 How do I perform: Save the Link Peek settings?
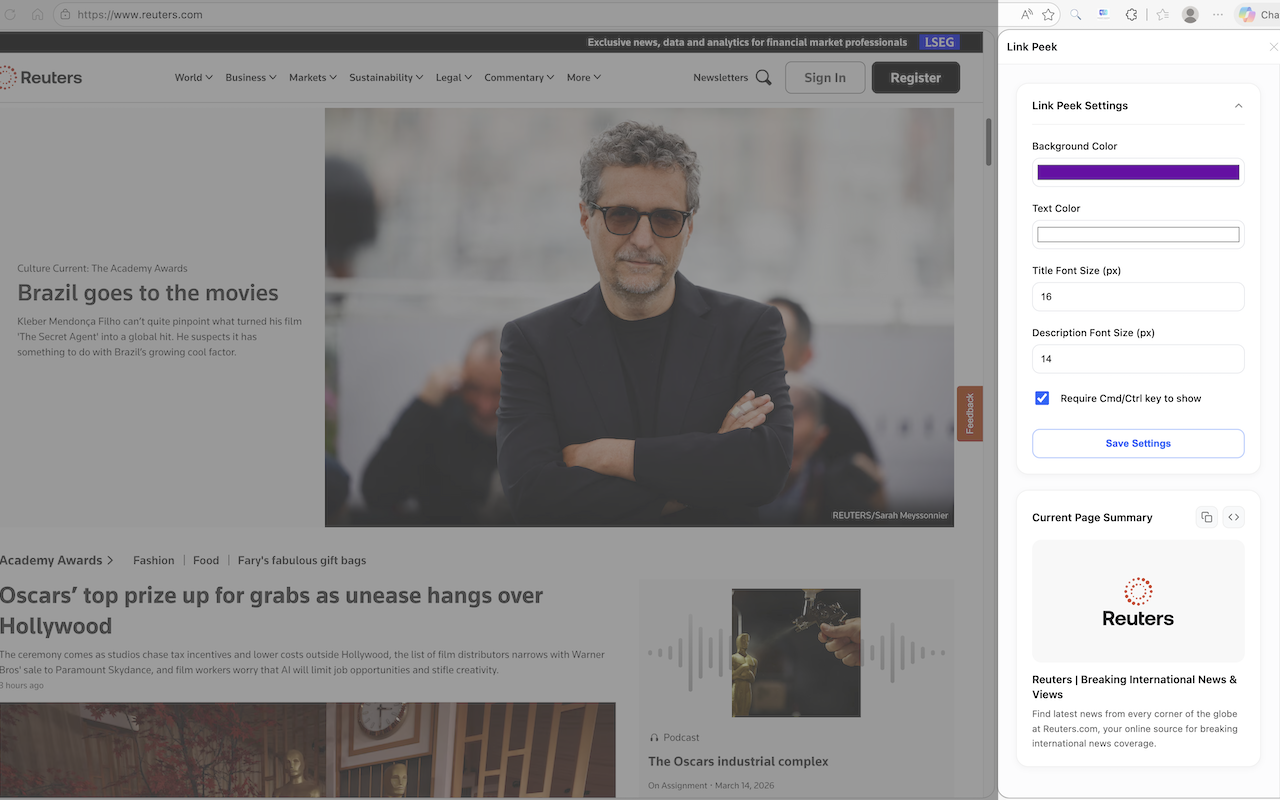pyautogui.click(x=1138, y=443)
